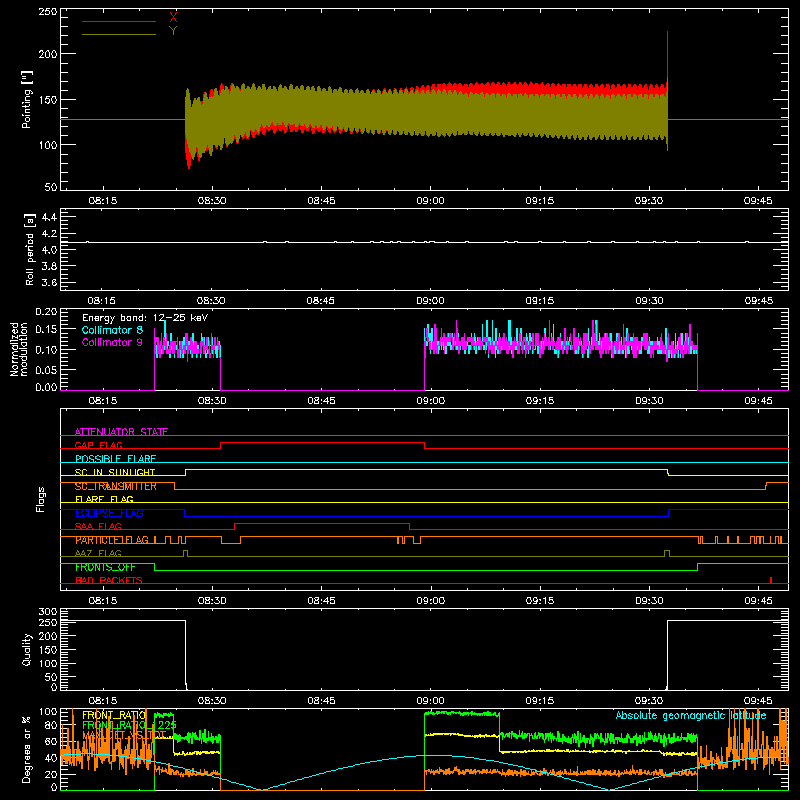The image size is (800, 800).
Task: Click the red BAD_PACKETS spike near 09:45
Action: pyautogui.click(x=771, y=580)
